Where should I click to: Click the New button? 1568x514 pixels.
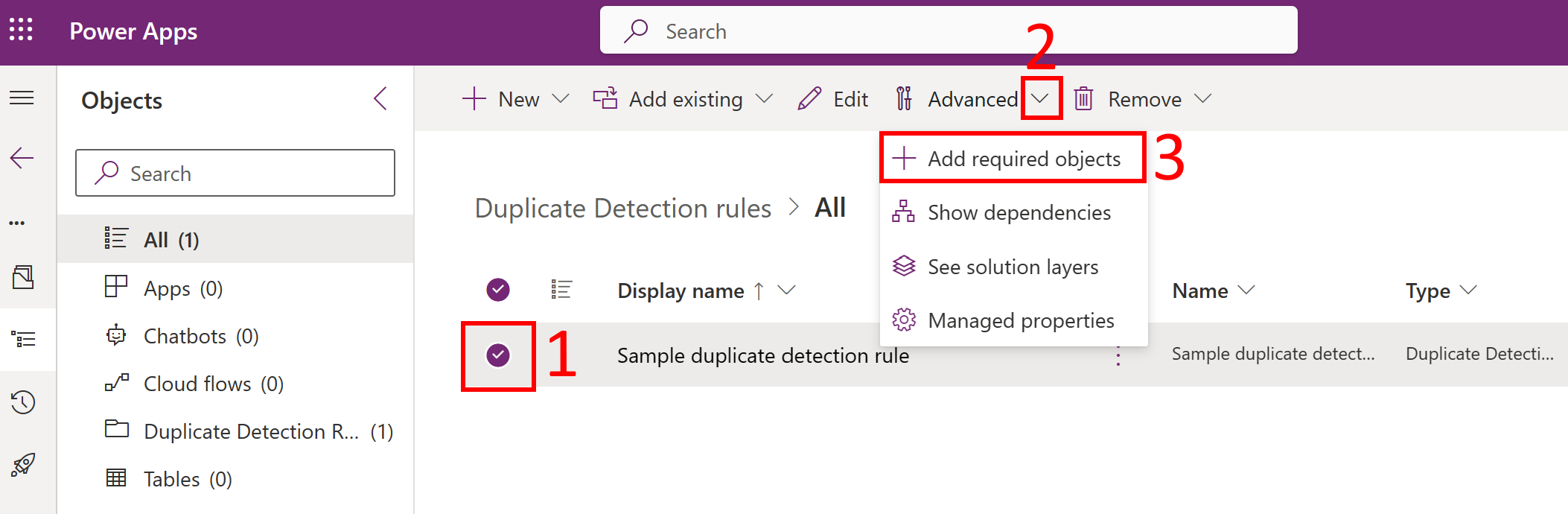pos(500,99)
